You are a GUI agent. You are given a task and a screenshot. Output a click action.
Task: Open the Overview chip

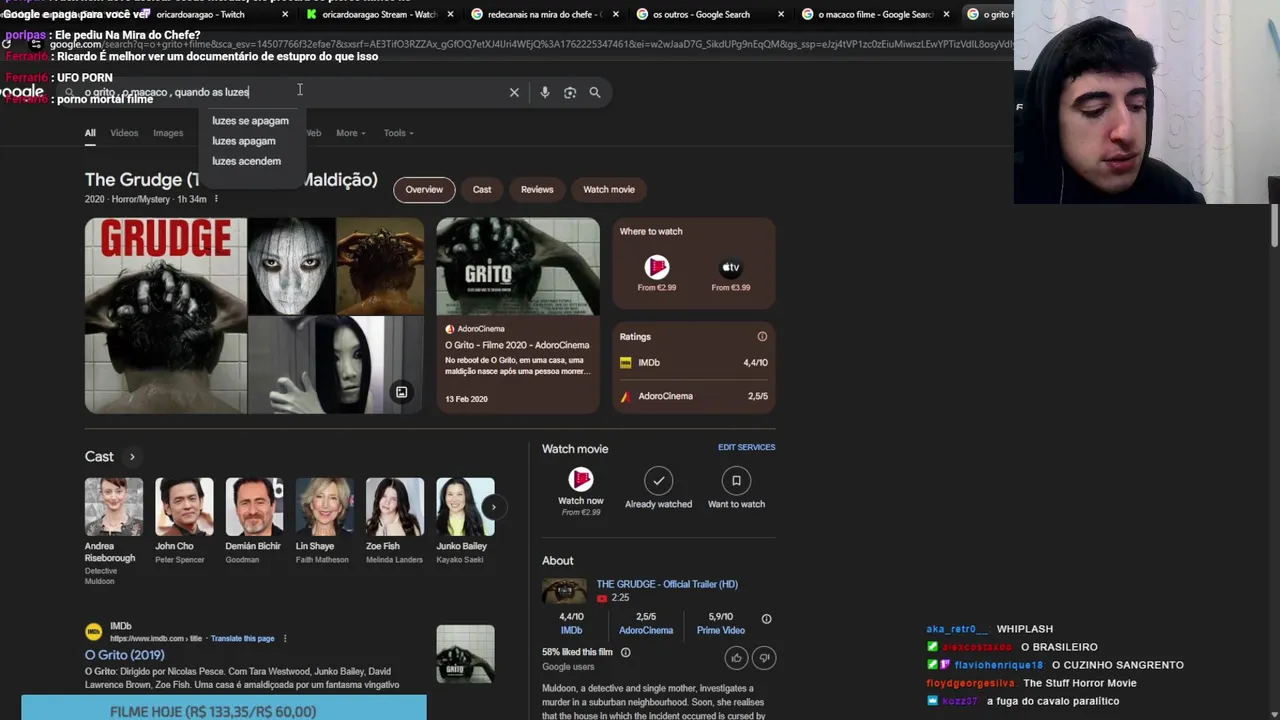(x=424, y=189)
